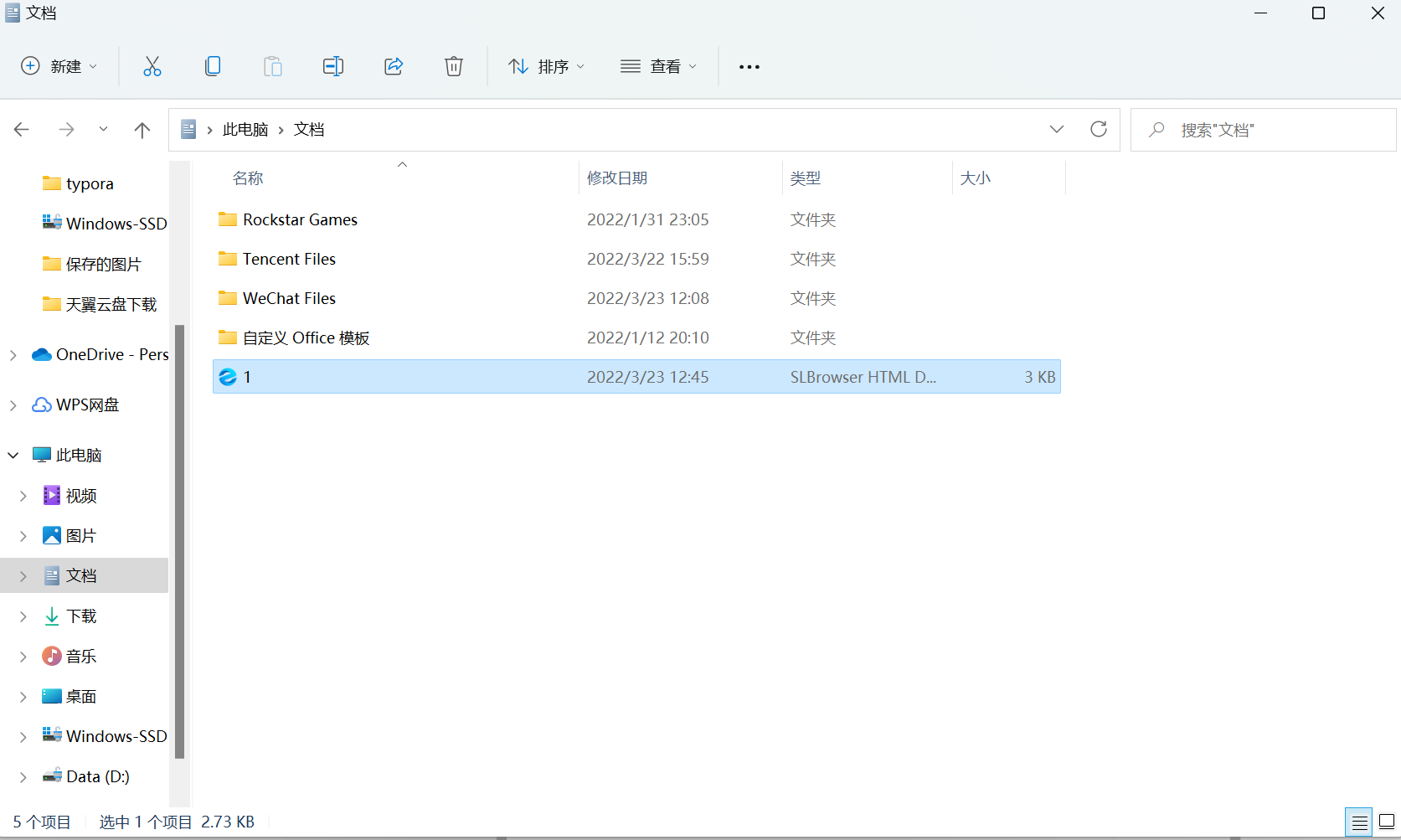Expand 下载 tree node
This screenshot has width=1401, height=840.
(x=23, y=616)
